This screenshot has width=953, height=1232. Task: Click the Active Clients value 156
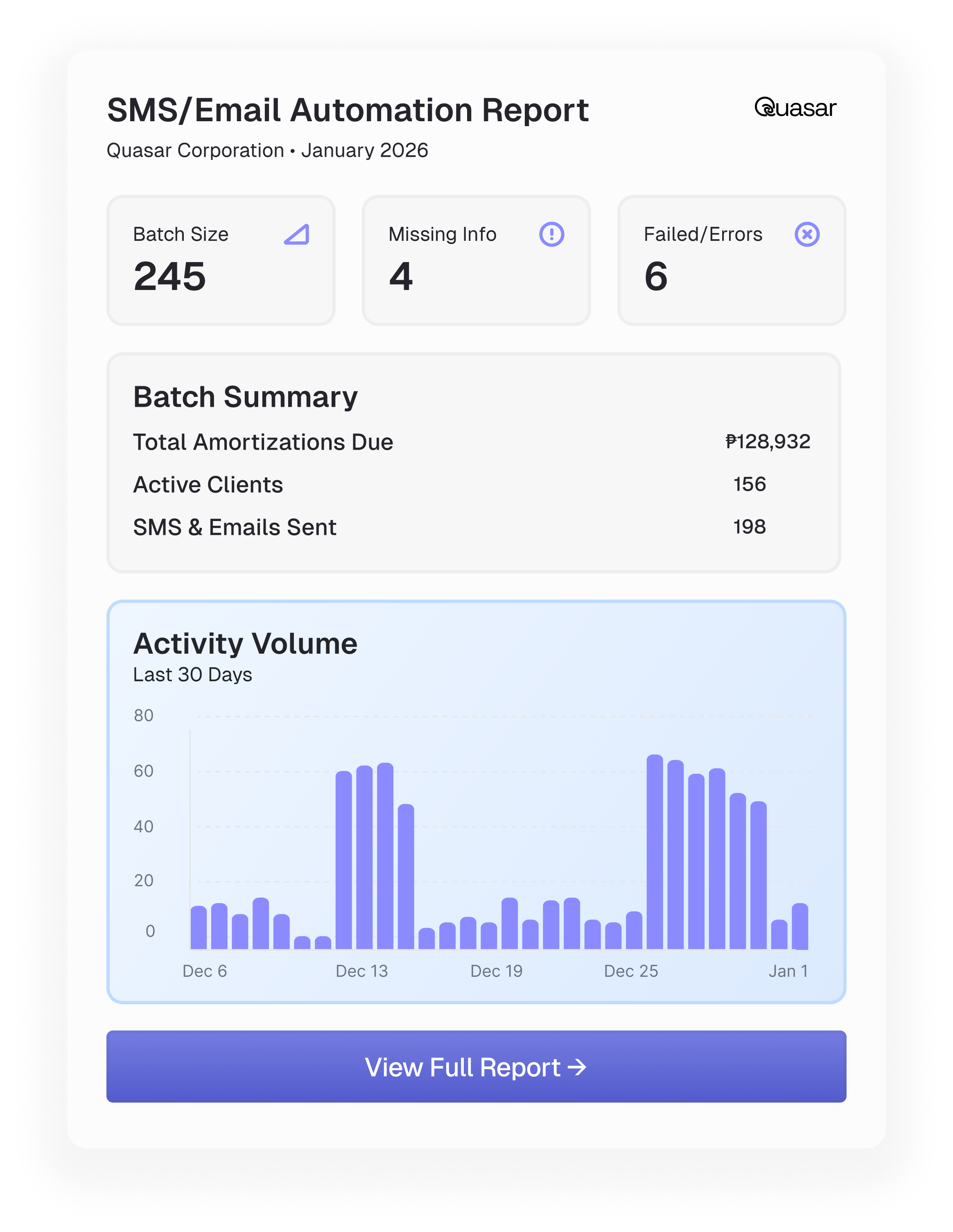coord(750,484)
